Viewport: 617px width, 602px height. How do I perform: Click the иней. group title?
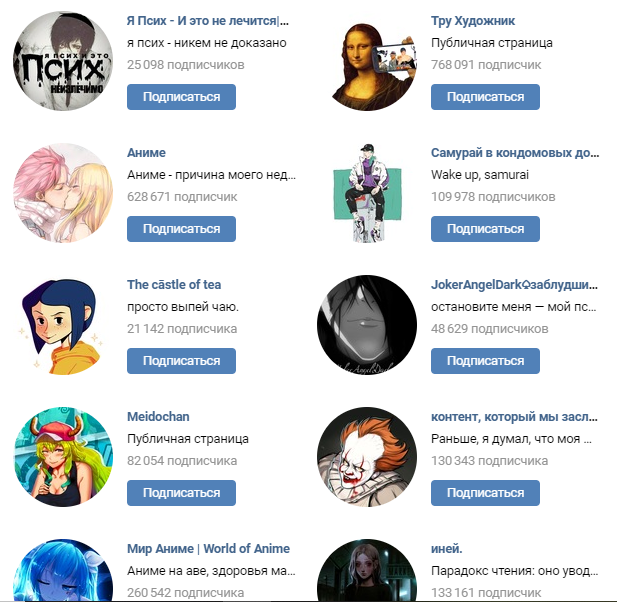(447, 548)
